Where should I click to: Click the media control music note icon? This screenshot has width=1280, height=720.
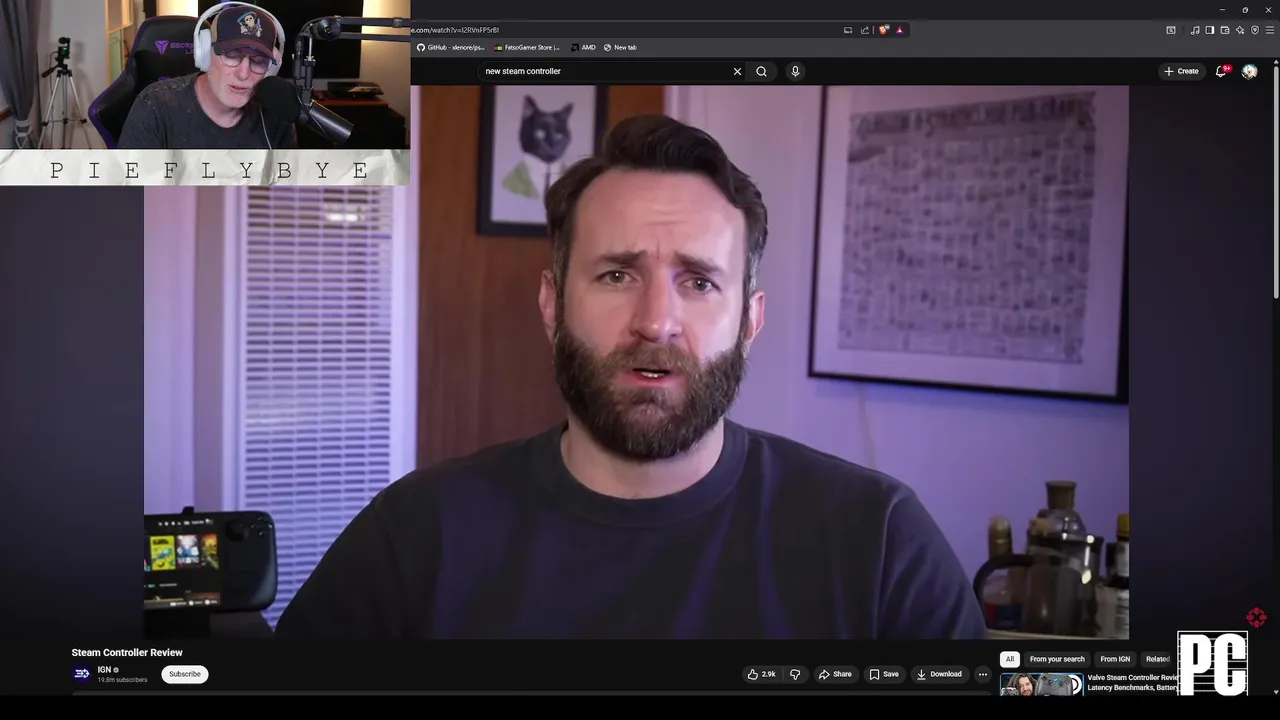point(1195,30)
